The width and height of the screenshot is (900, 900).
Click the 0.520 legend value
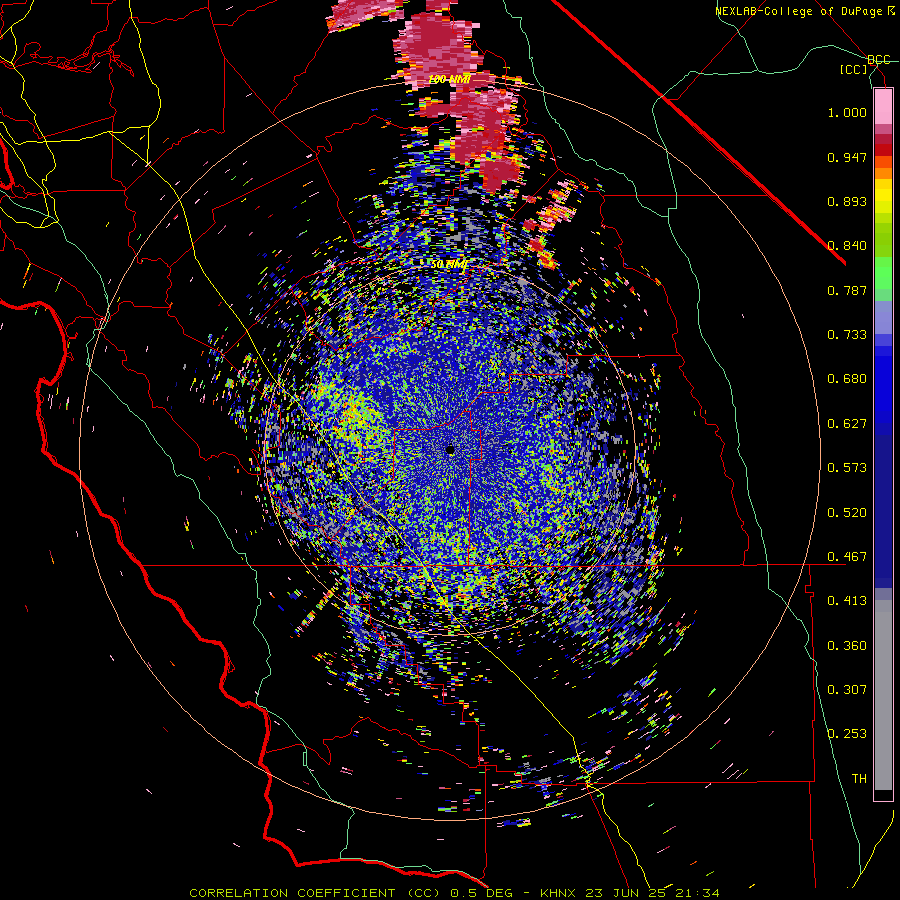click(x=847, y=513)
